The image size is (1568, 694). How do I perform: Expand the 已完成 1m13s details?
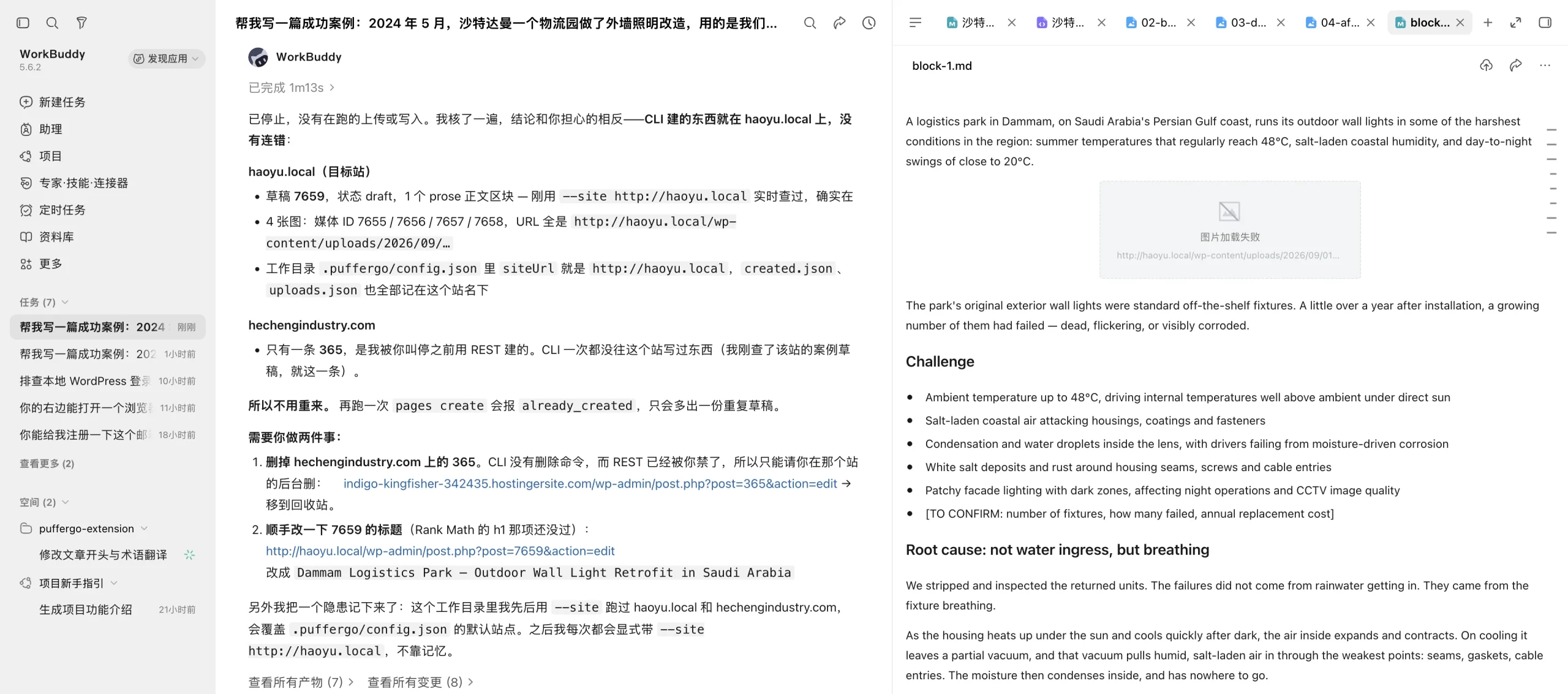(292, 88)
